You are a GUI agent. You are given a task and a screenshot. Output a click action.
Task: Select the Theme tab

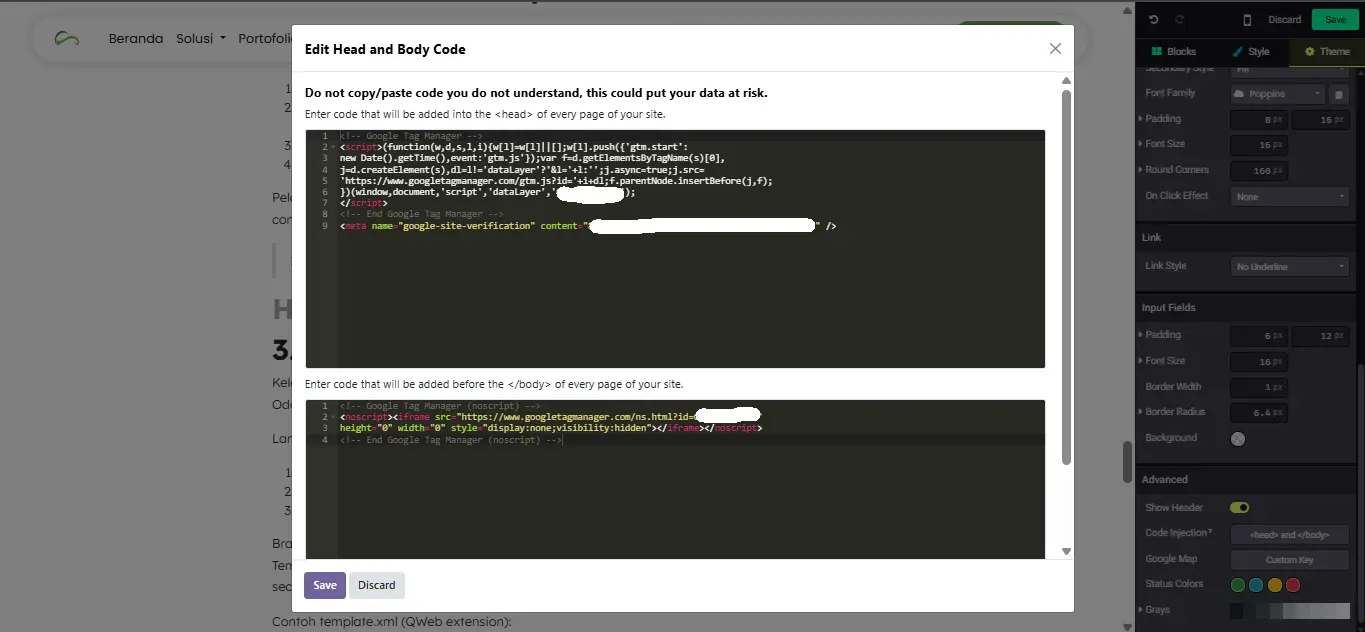pyautogui.click(x=1327, y=51)
